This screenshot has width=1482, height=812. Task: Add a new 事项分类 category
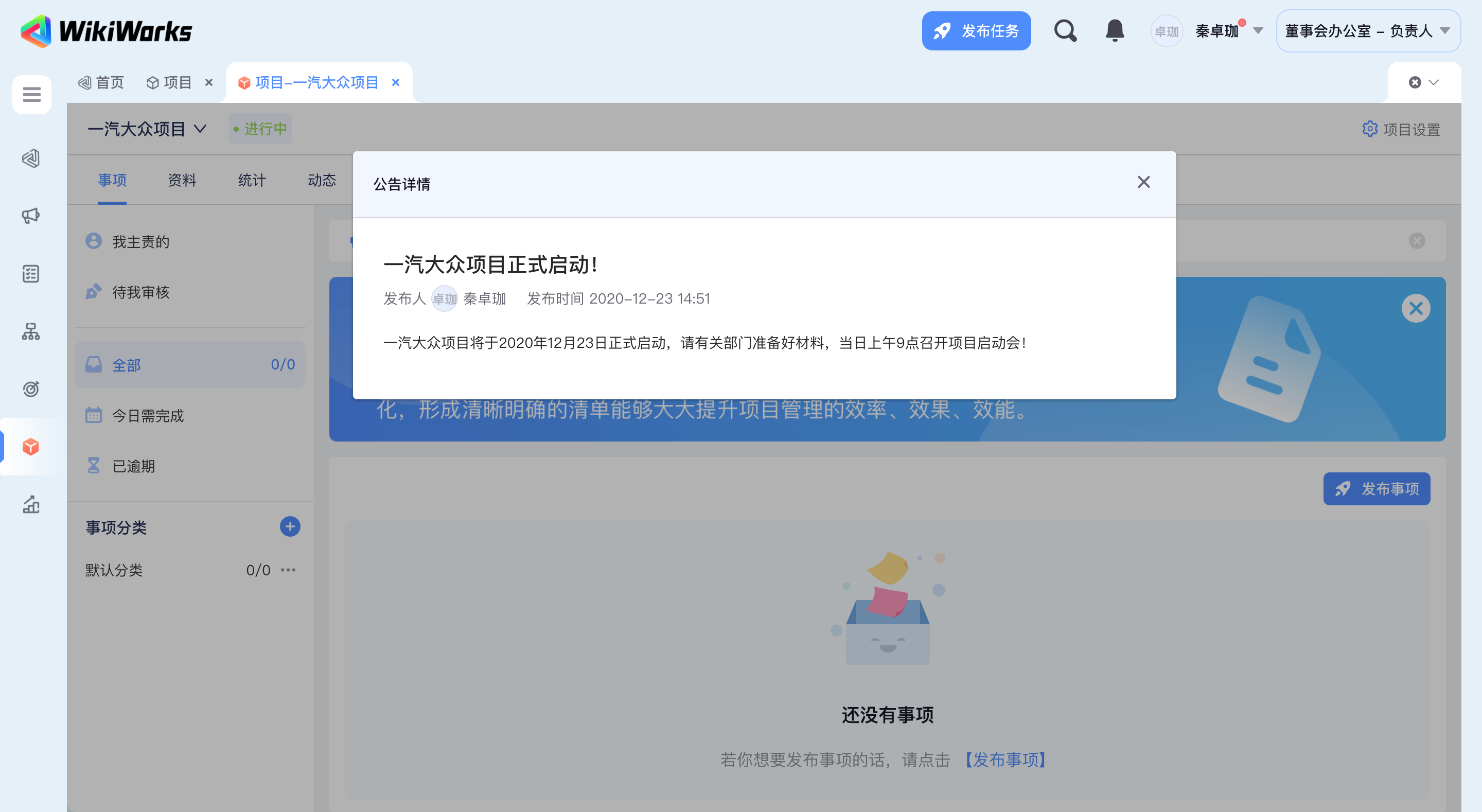pos(290,526)
